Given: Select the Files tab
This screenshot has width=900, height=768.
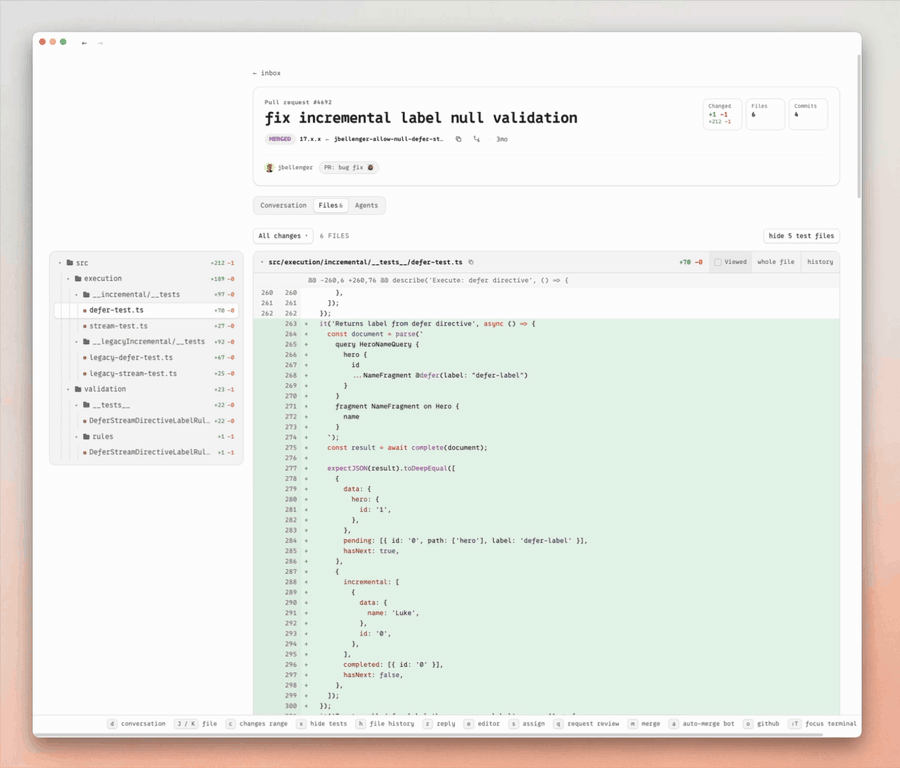Looking at the screenshot, I should [x=331, y=205].
